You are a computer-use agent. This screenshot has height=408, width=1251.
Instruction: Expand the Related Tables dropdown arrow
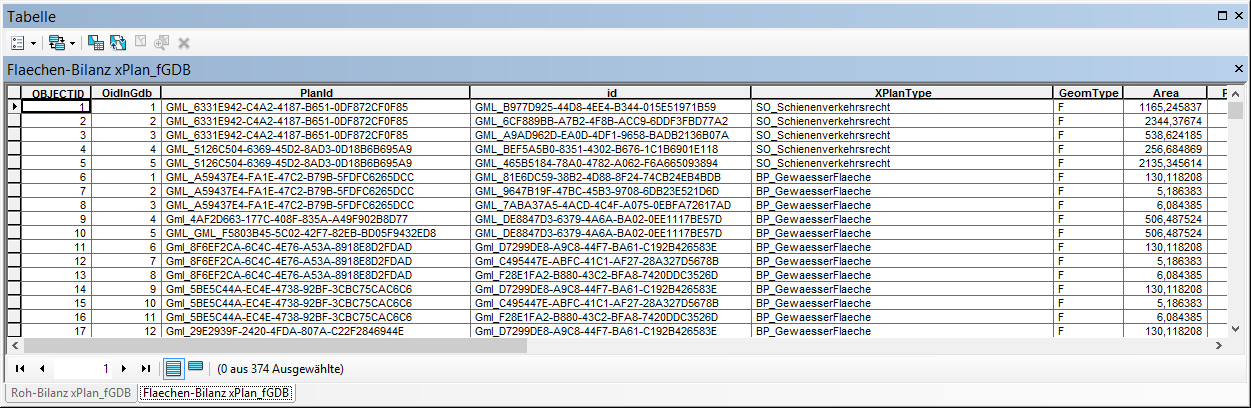72,43
